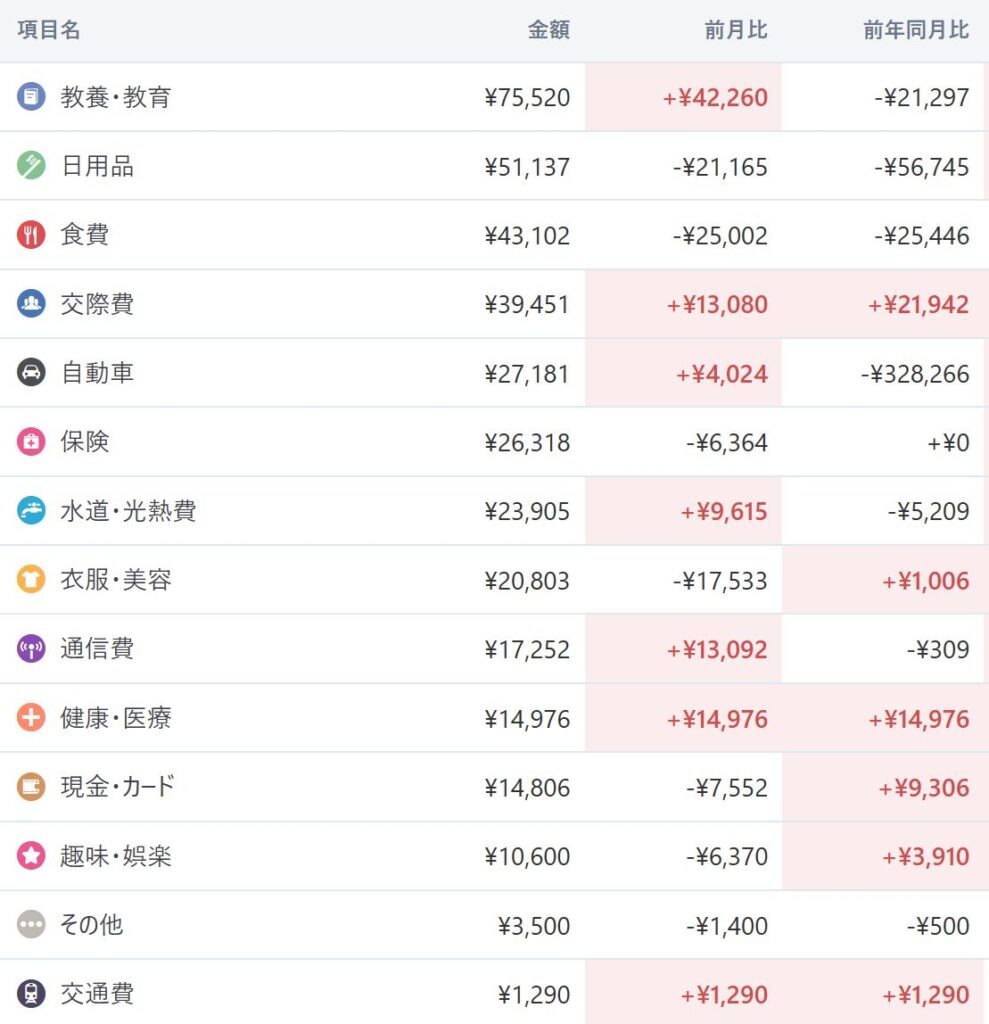Open the 食費 category name
This screenshot has height=1024, width=989.
(x=85, y=234)
